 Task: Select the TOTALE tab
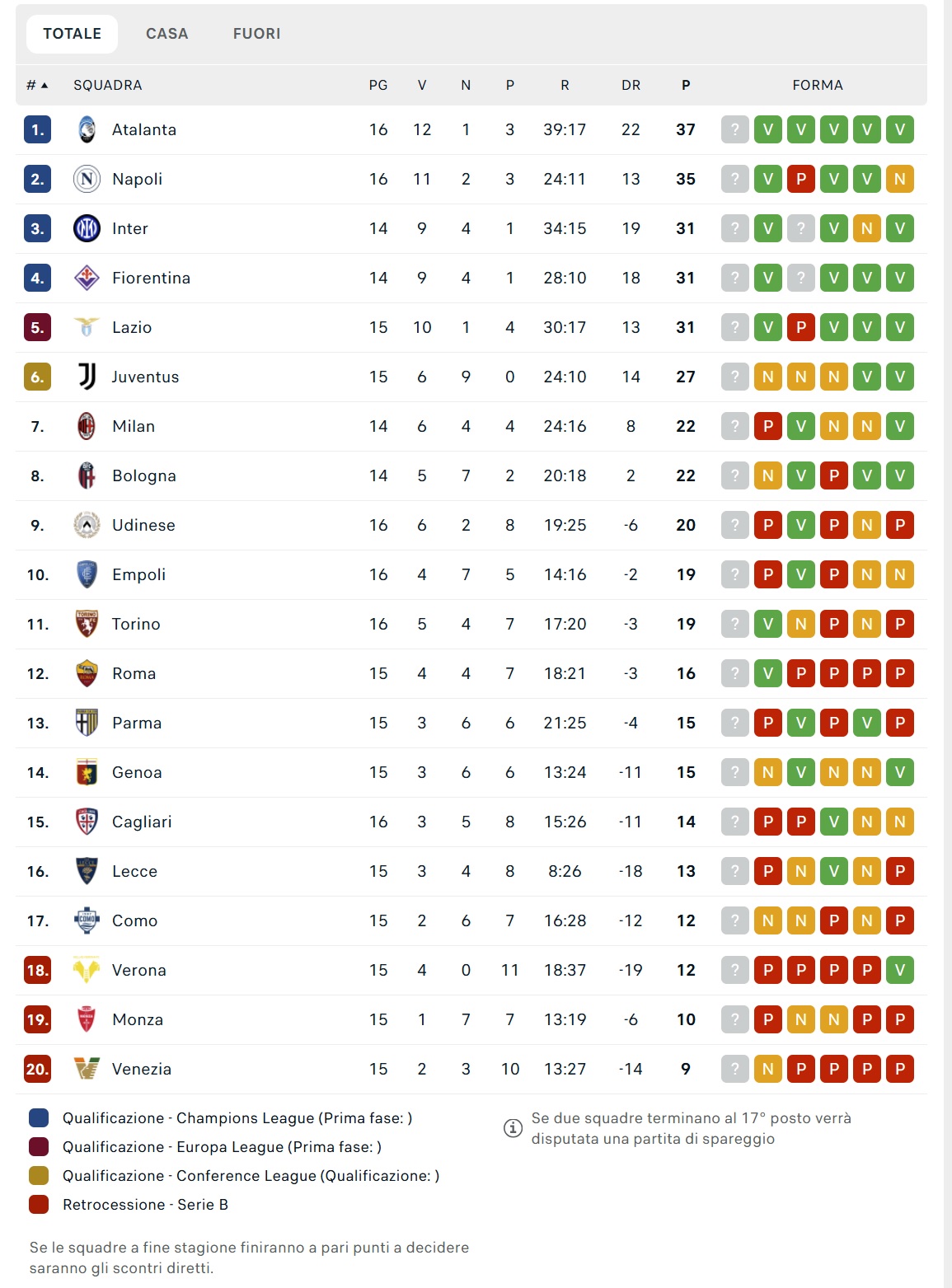(73, 34)
